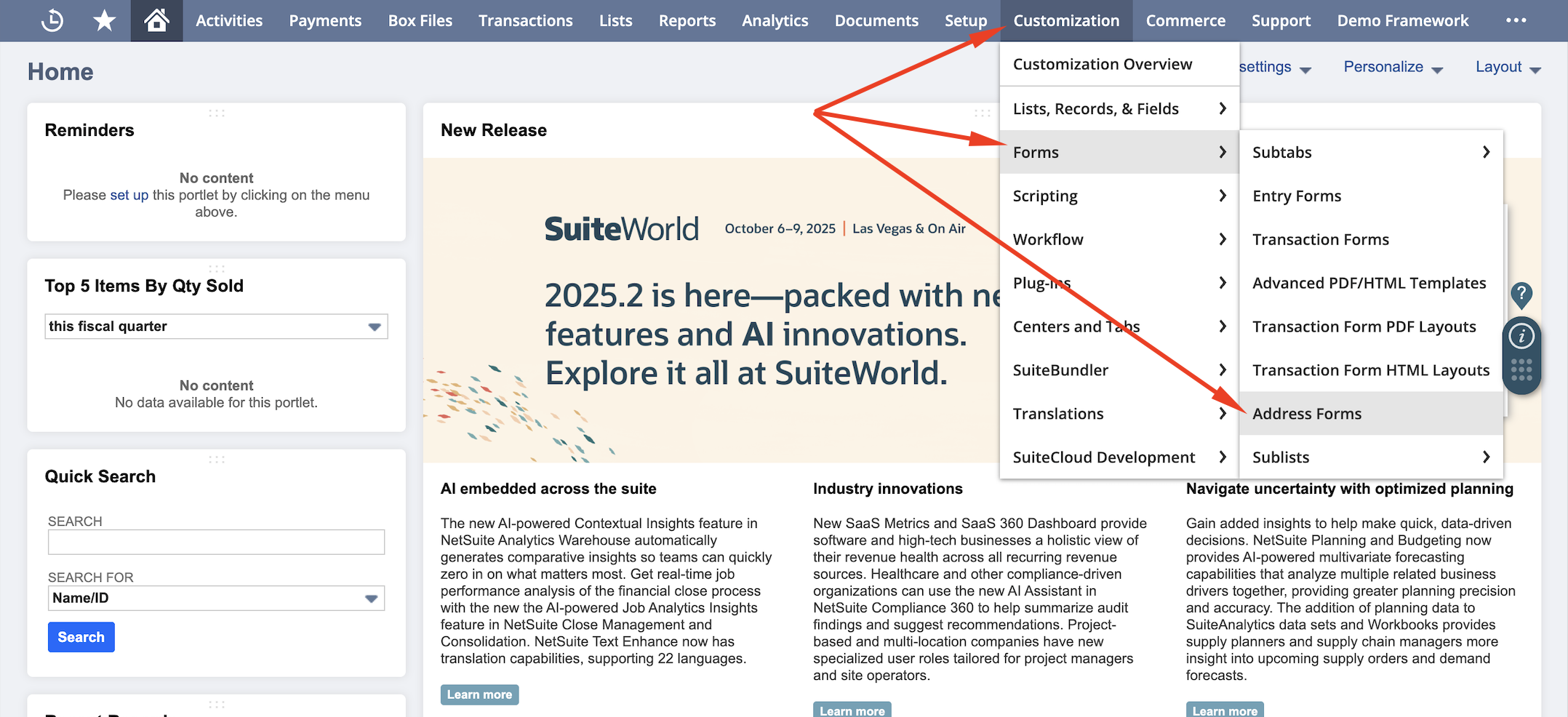
Task: Click the blue Search button
Action: (81, 637)
